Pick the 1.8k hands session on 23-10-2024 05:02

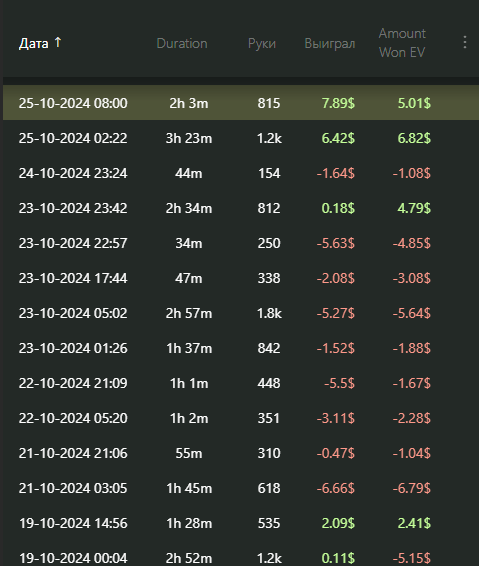coord(241,313)
